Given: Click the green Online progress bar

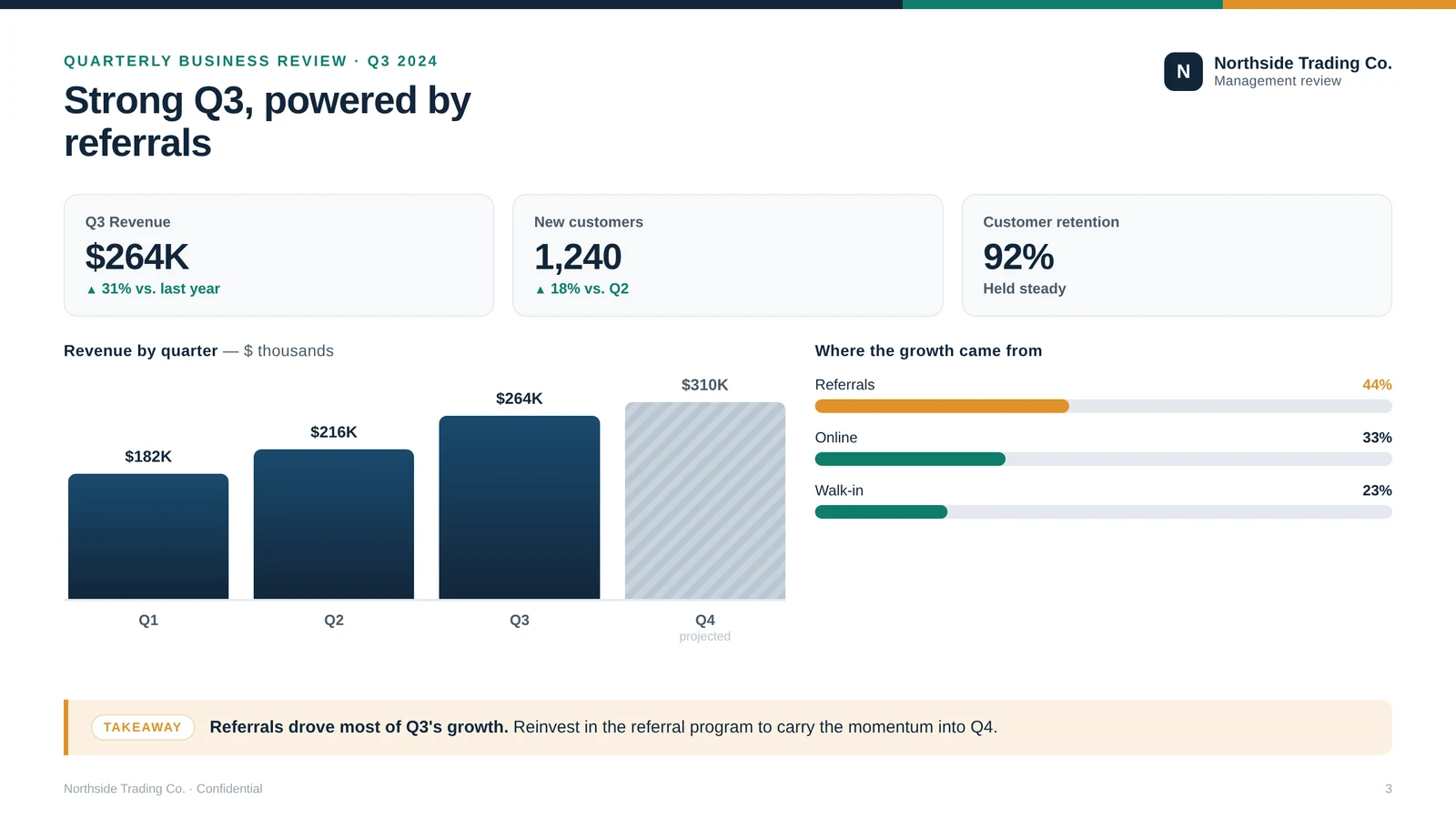Looking at the screenshot, I should point(910,459).
